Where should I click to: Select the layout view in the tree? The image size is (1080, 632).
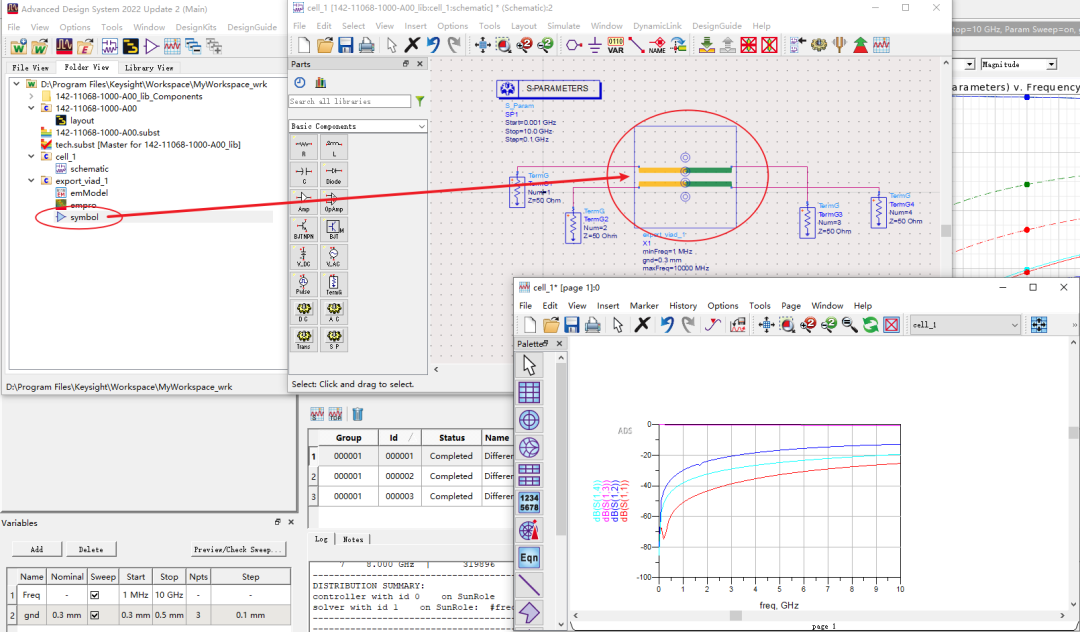tap(82, 120)
